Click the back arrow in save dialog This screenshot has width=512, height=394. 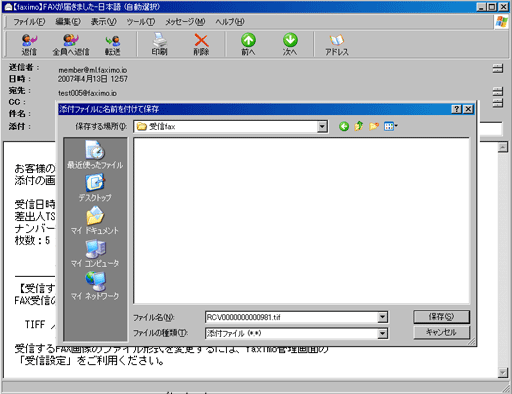[x=344, y=126]
